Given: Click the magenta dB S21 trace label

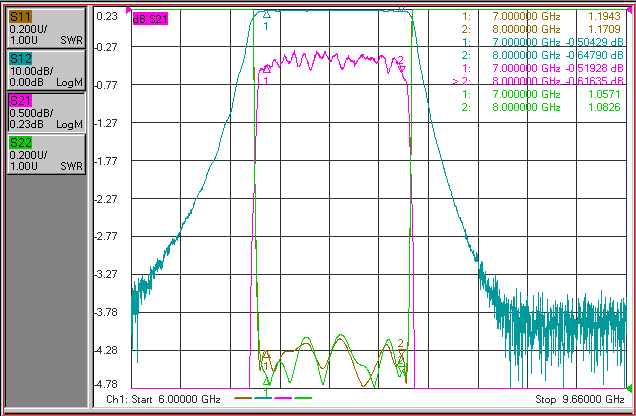Looking at the screenshot, I should 150,19.
